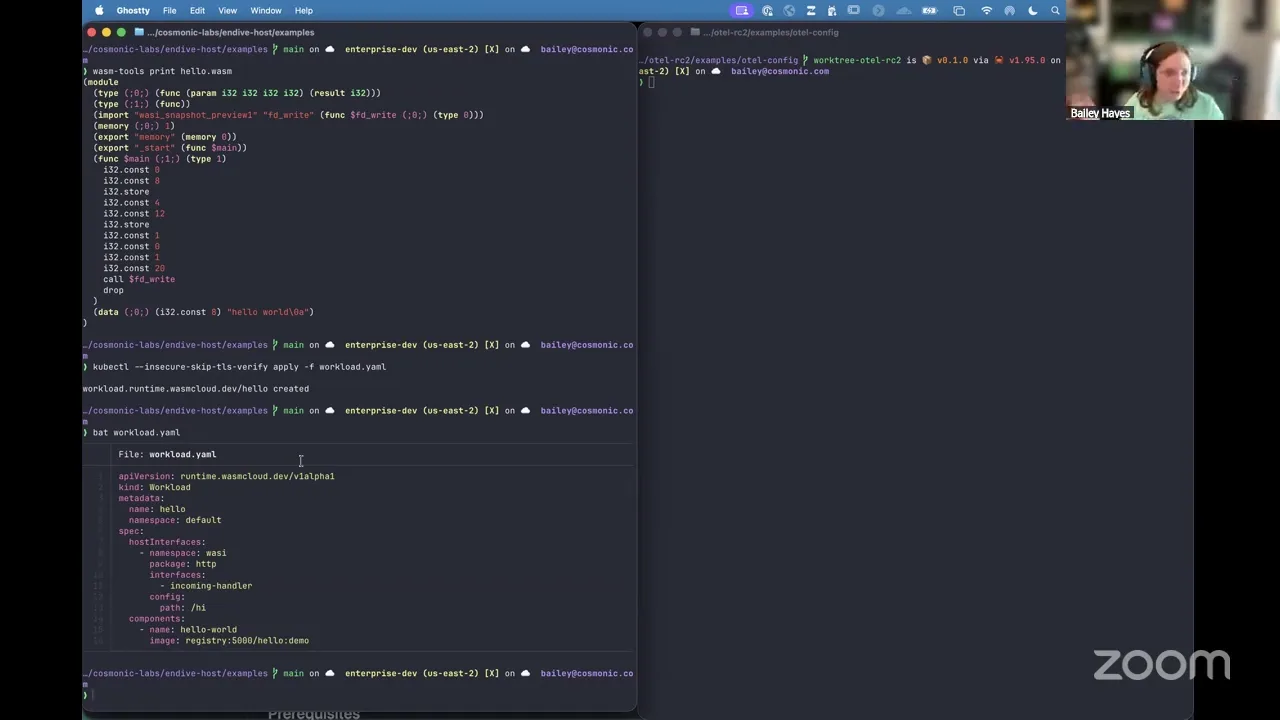Click the globe menu bar icon

coord(789,10)
